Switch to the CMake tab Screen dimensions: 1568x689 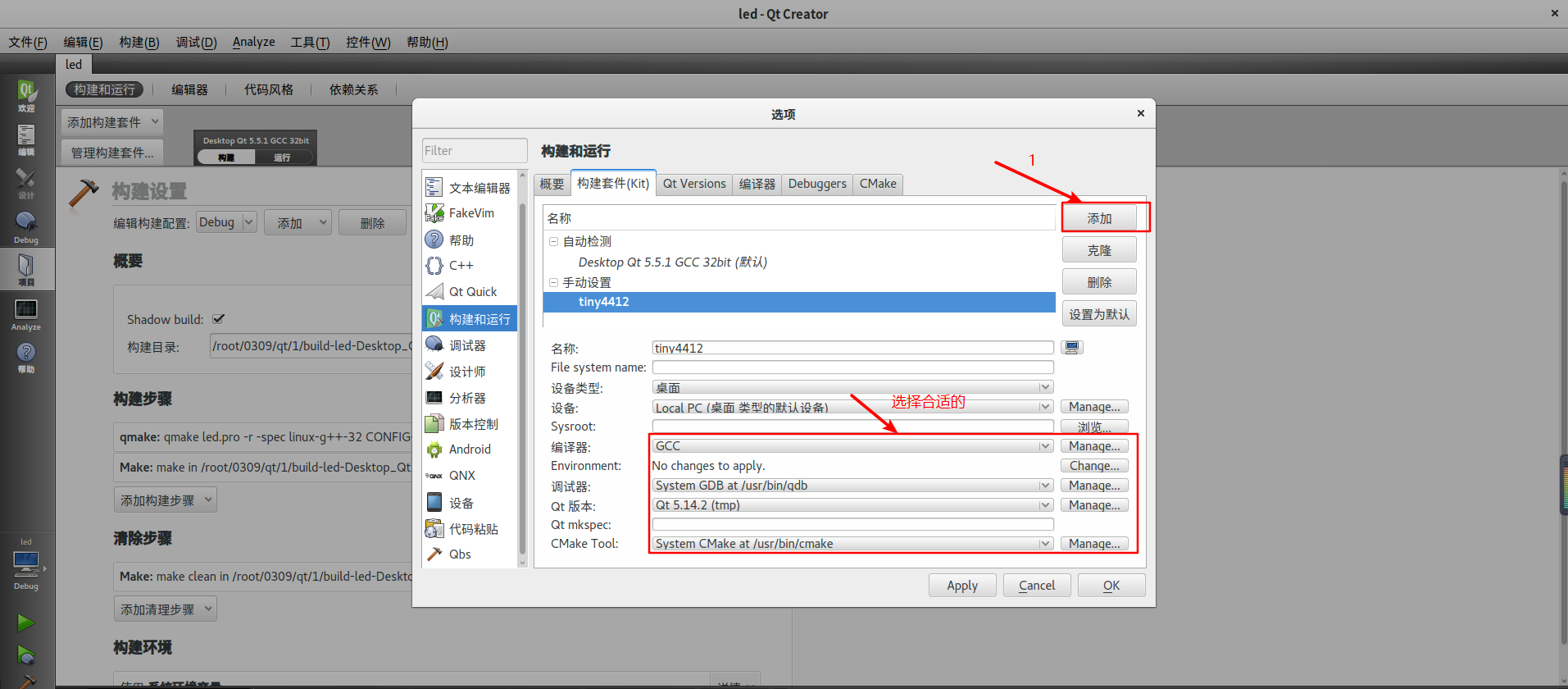coord(878,184)
